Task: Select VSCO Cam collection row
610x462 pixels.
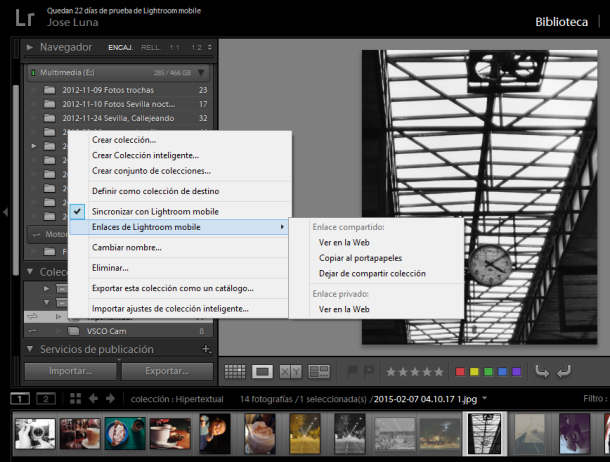Action: tap(118, 331)
